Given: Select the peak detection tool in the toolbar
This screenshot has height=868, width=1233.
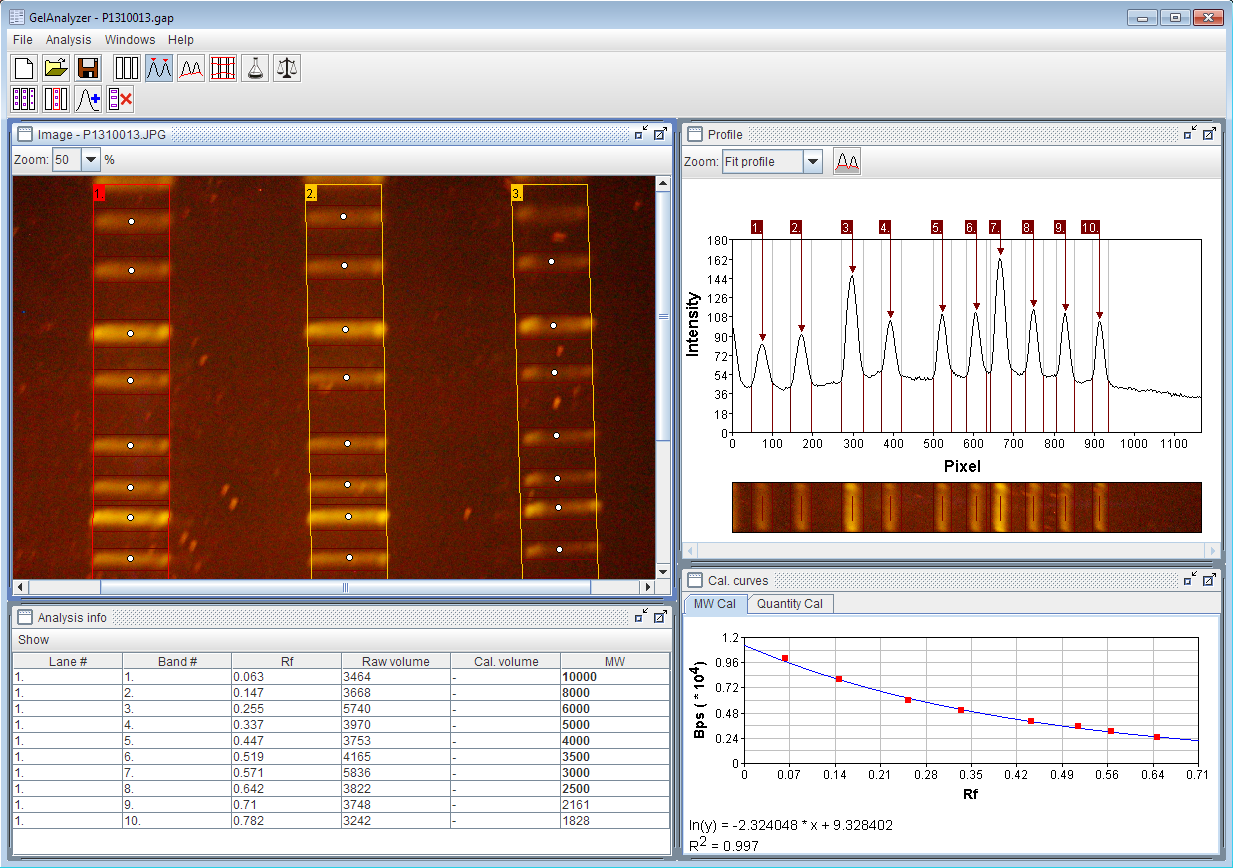Looking at the screenshot, I should click(x=159, y=67).
